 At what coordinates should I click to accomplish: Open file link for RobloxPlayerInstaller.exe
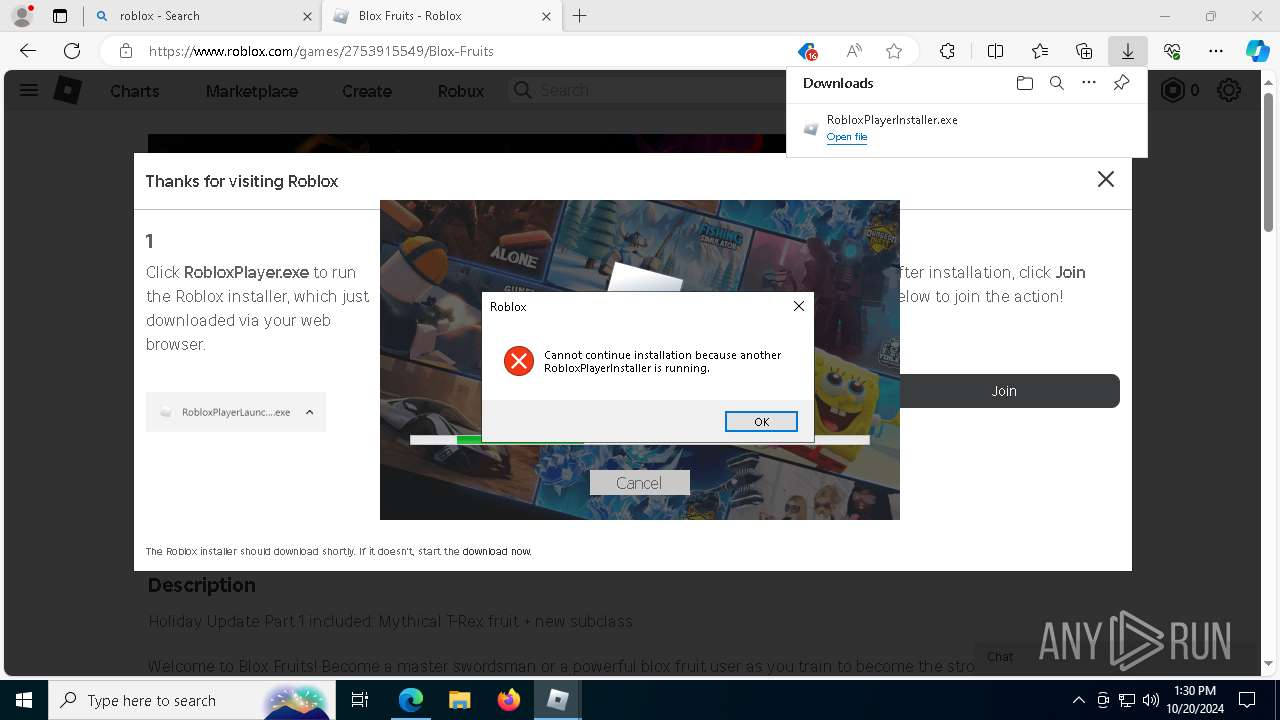point(847,137)
